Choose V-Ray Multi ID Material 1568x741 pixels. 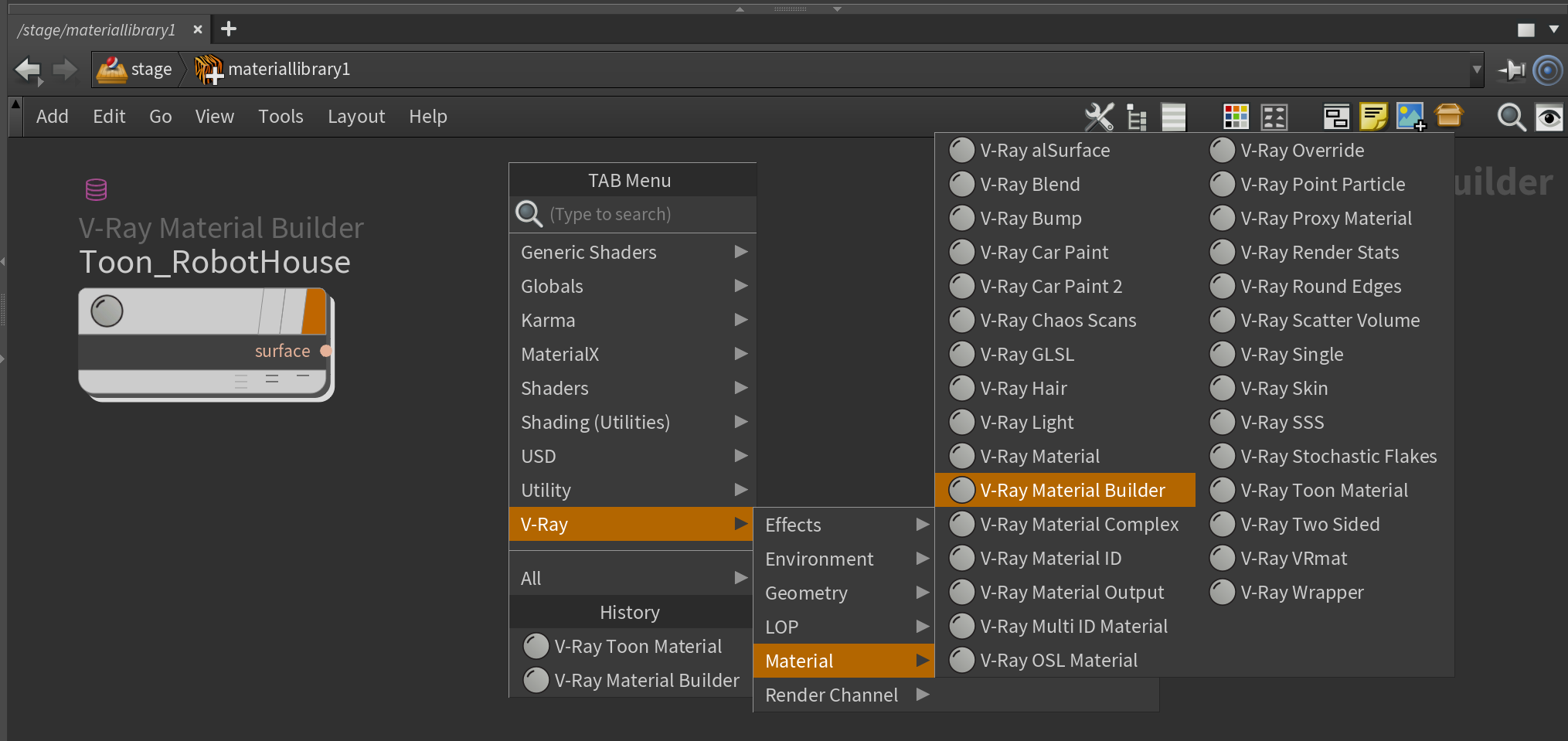pos(1065,626)
